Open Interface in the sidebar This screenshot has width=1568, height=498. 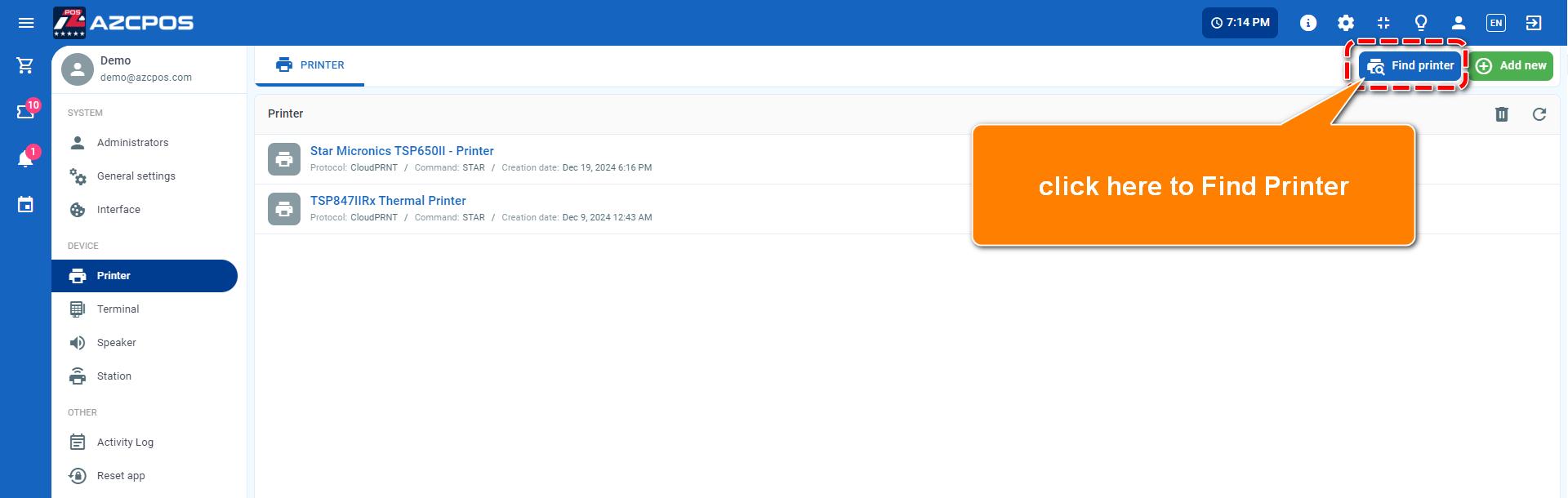click(145, 210)
